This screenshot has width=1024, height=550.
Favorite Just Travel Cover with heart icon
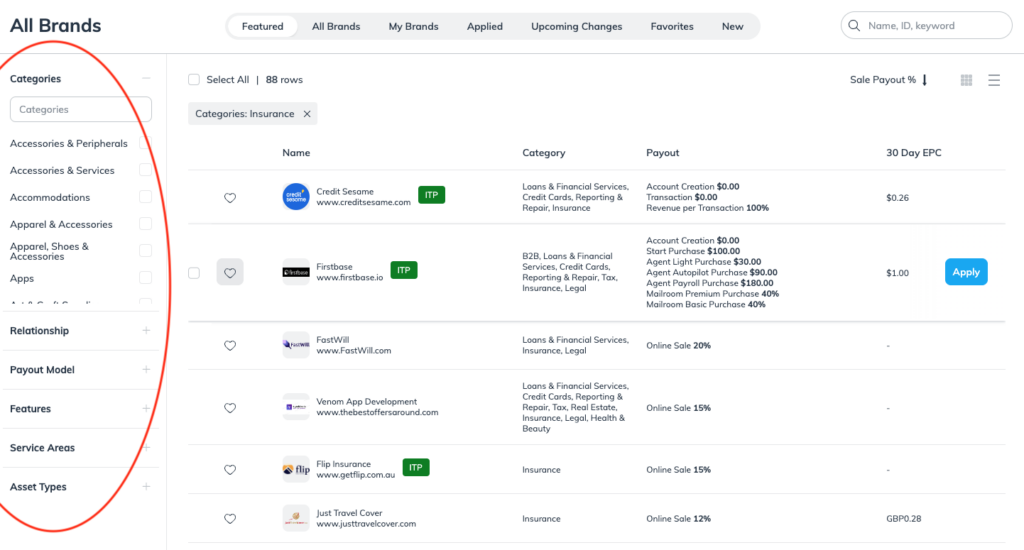pos(230,519)
